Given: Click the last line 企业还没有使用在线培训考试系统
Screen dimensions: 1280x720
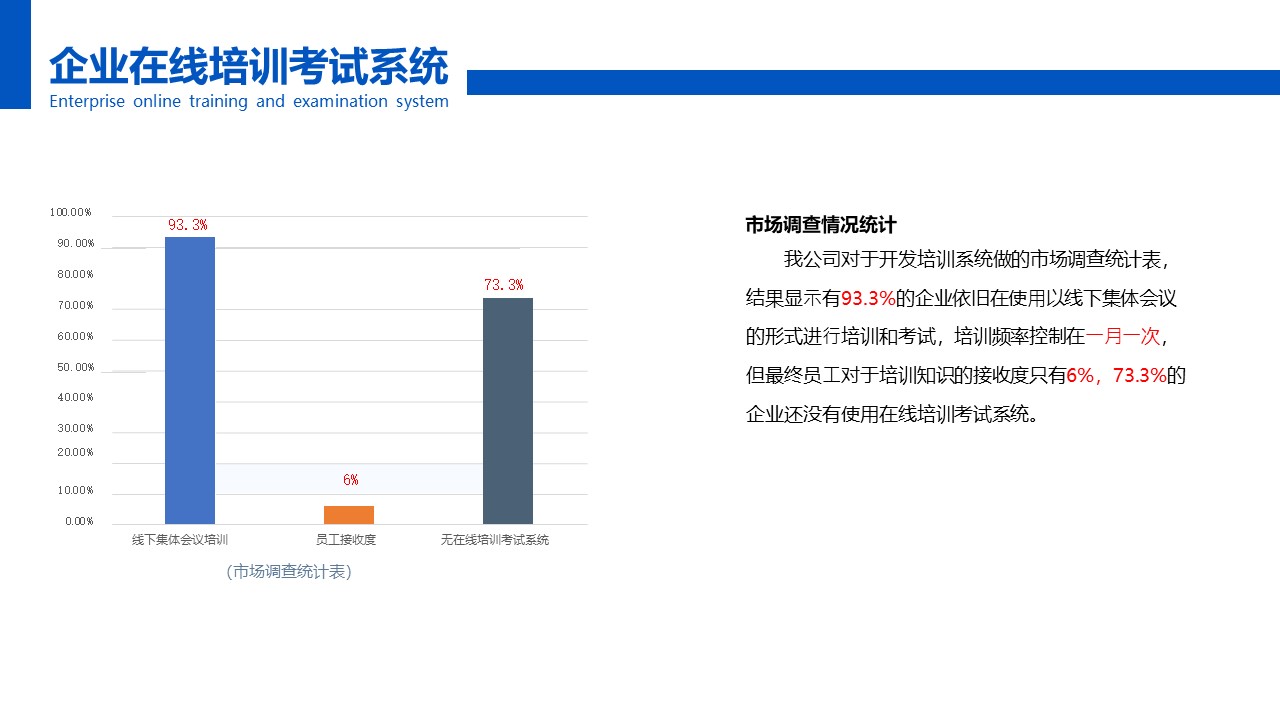Looking at the screenshot, I should click(894, 413).
